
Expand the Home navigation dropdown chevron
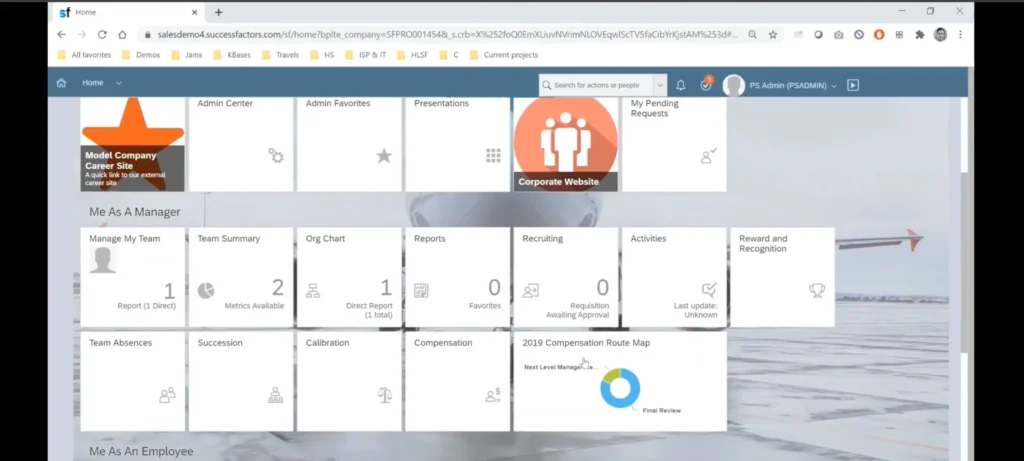118,83
